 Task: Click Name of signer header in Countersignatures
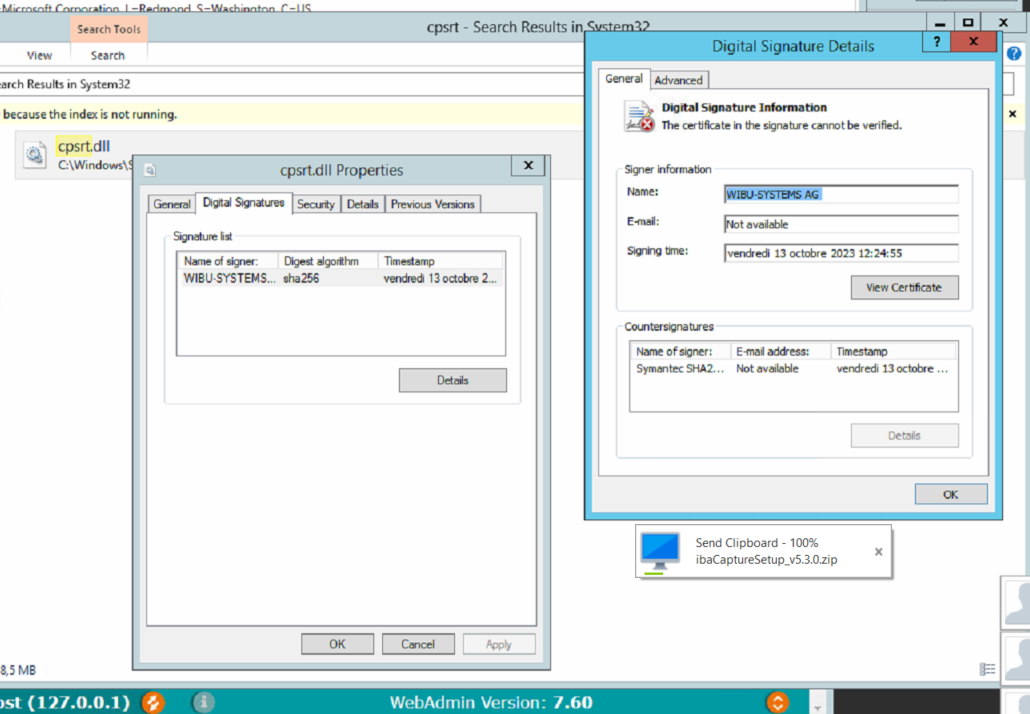(681, 351)
